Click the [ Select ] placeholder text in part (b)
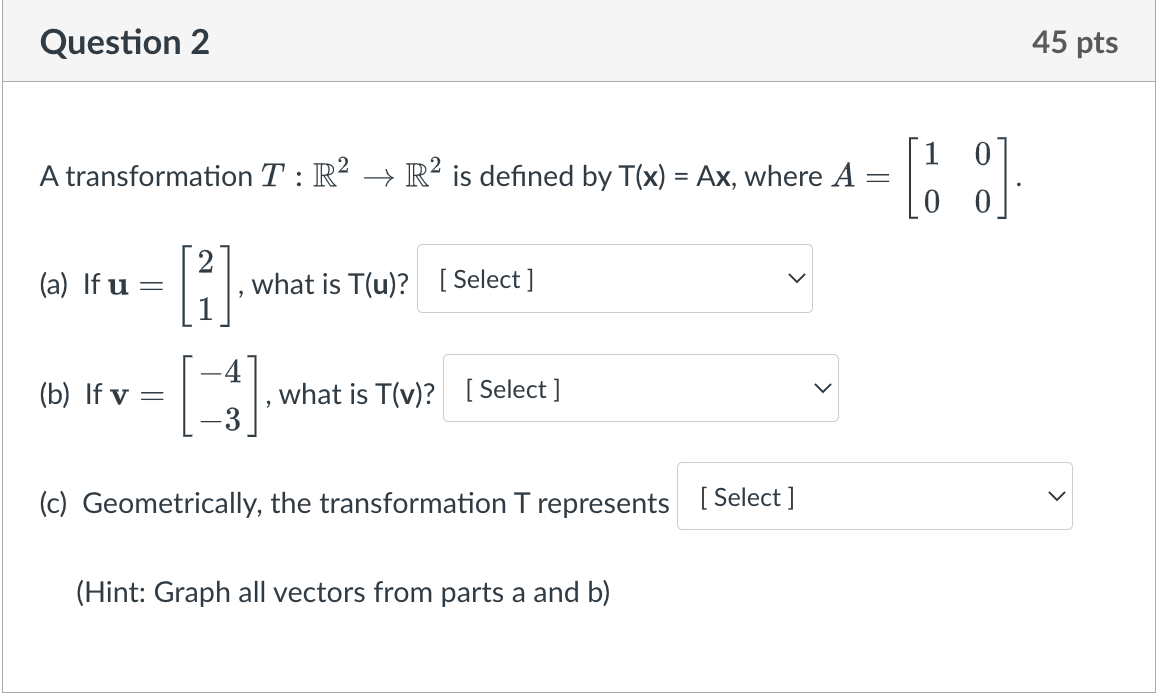This screenshot has width=1160, height=696. pyautogui.click(x=512, y=389)
